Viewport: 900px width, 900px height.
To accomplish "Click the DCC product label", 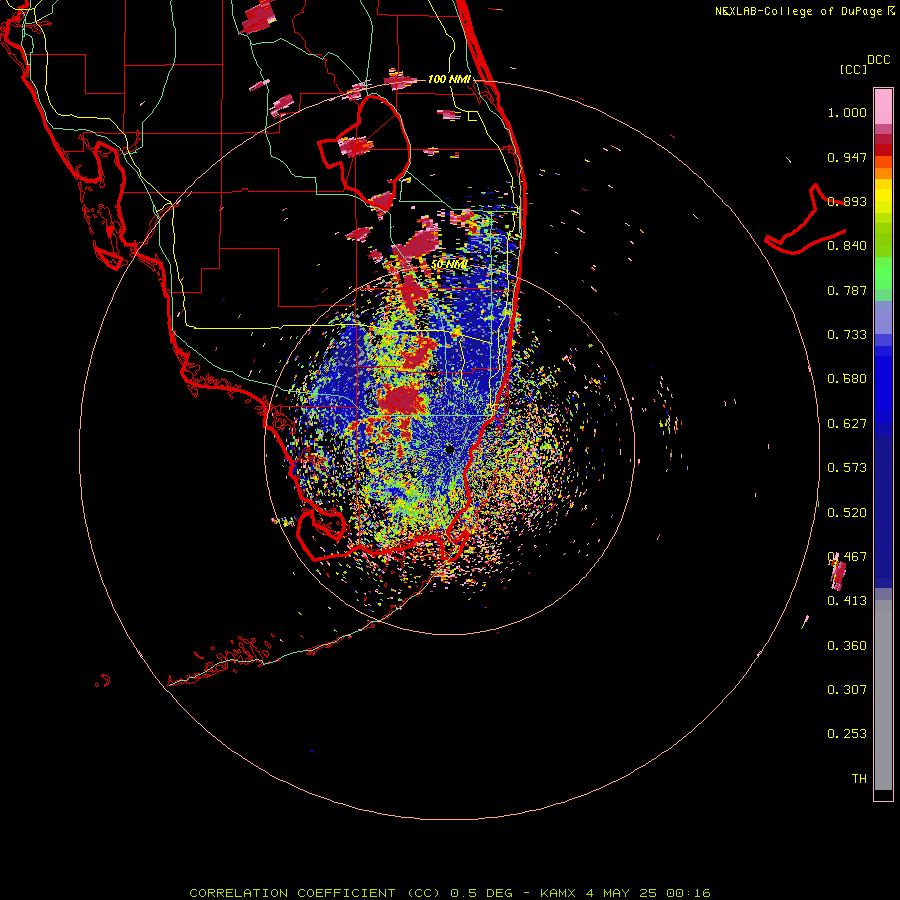I will [x=878, y=60].
